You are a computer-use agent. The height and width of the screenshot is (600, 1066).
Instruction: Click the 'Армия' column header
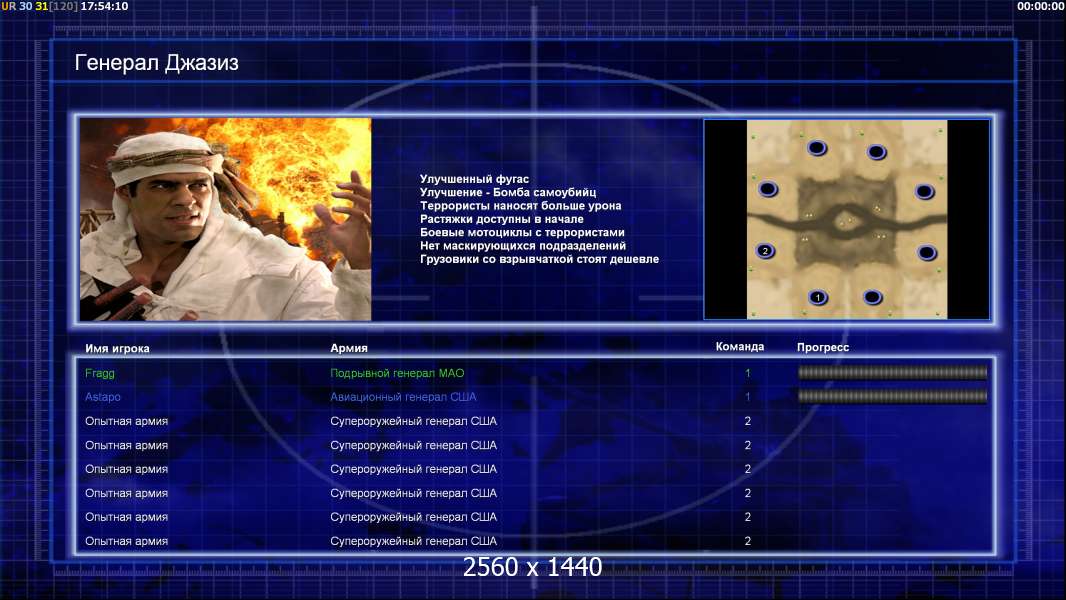pos(349,348)
